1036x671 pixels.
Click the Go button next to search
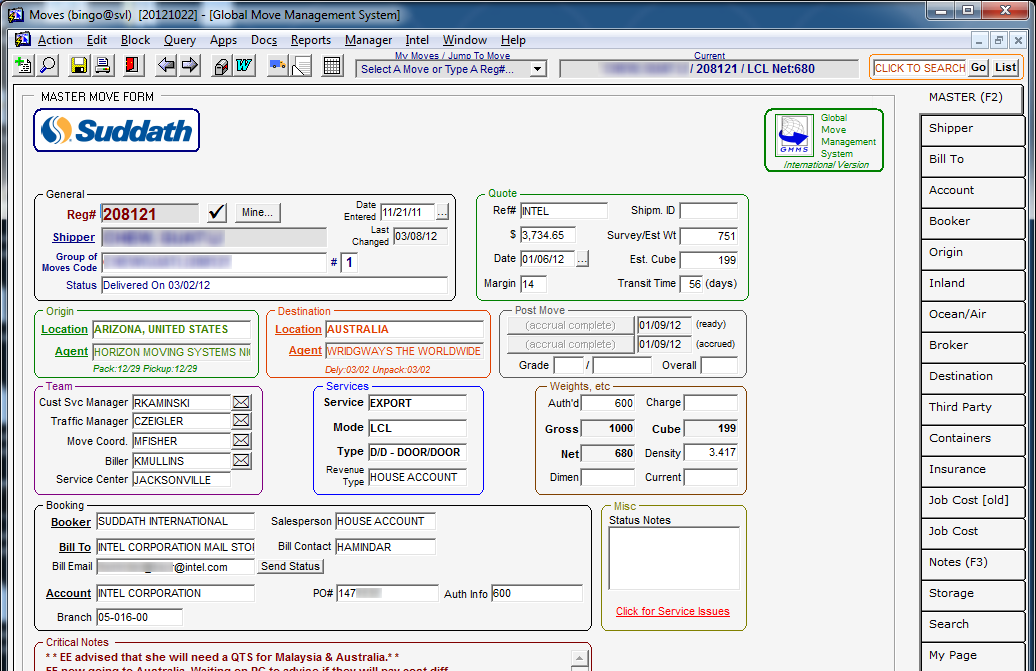coord(979,67)
